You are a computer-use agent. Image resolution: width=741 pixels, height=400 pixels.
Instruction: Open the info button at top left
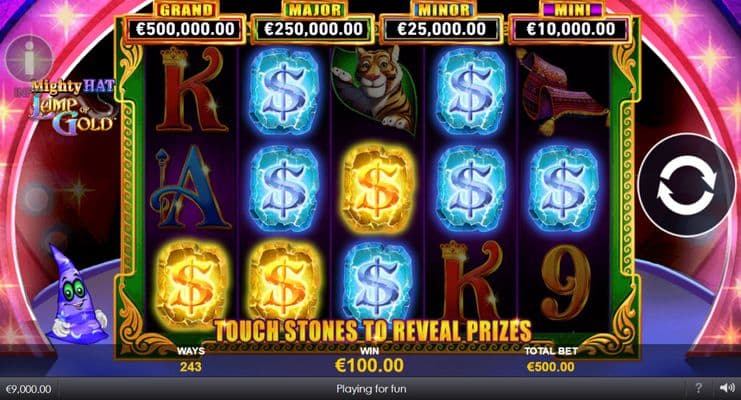(29, 59)
